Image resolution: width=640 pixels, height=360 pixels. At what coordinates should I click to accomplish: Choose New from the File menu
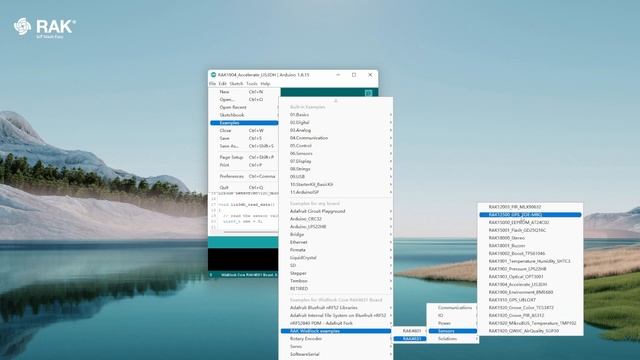(244, 92)
